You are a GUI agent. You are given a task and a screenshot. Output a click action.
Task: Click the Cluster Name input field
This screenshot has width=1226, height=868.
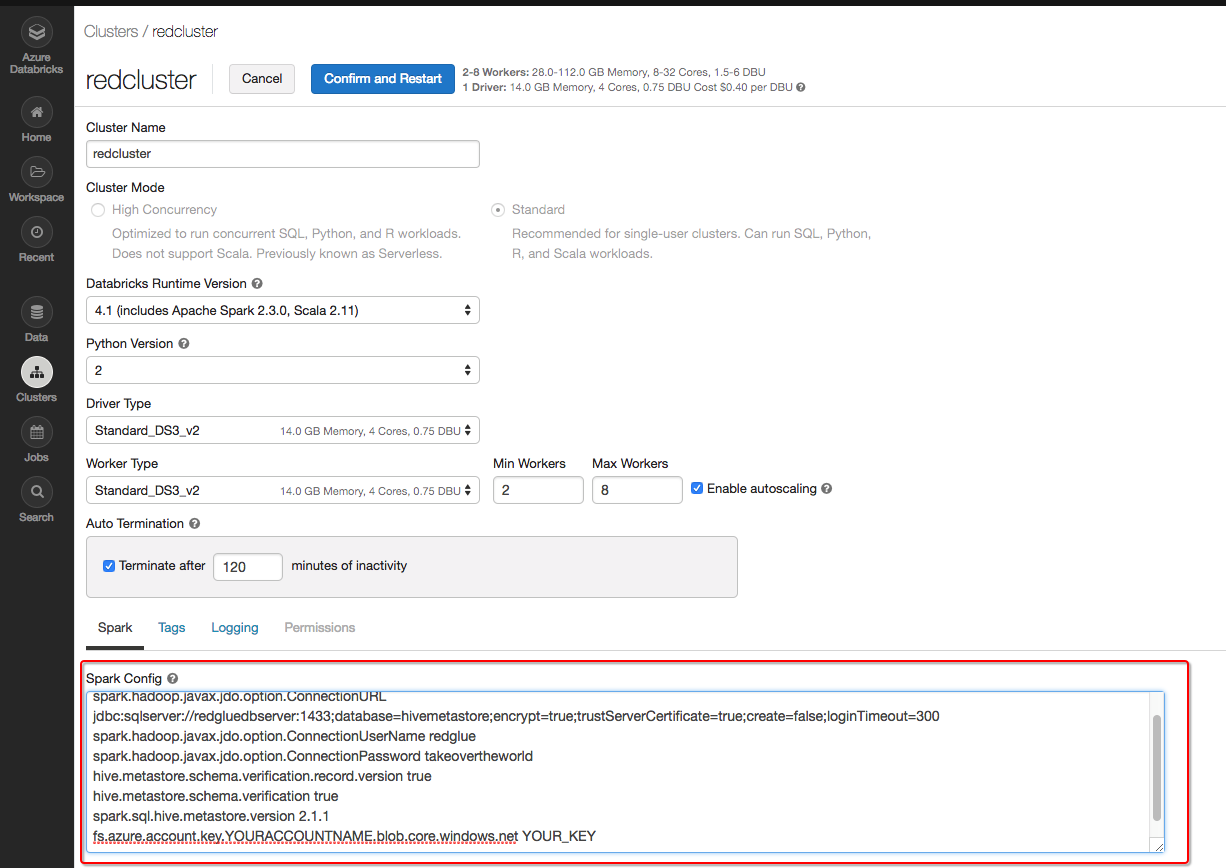[x=283, y=154]
